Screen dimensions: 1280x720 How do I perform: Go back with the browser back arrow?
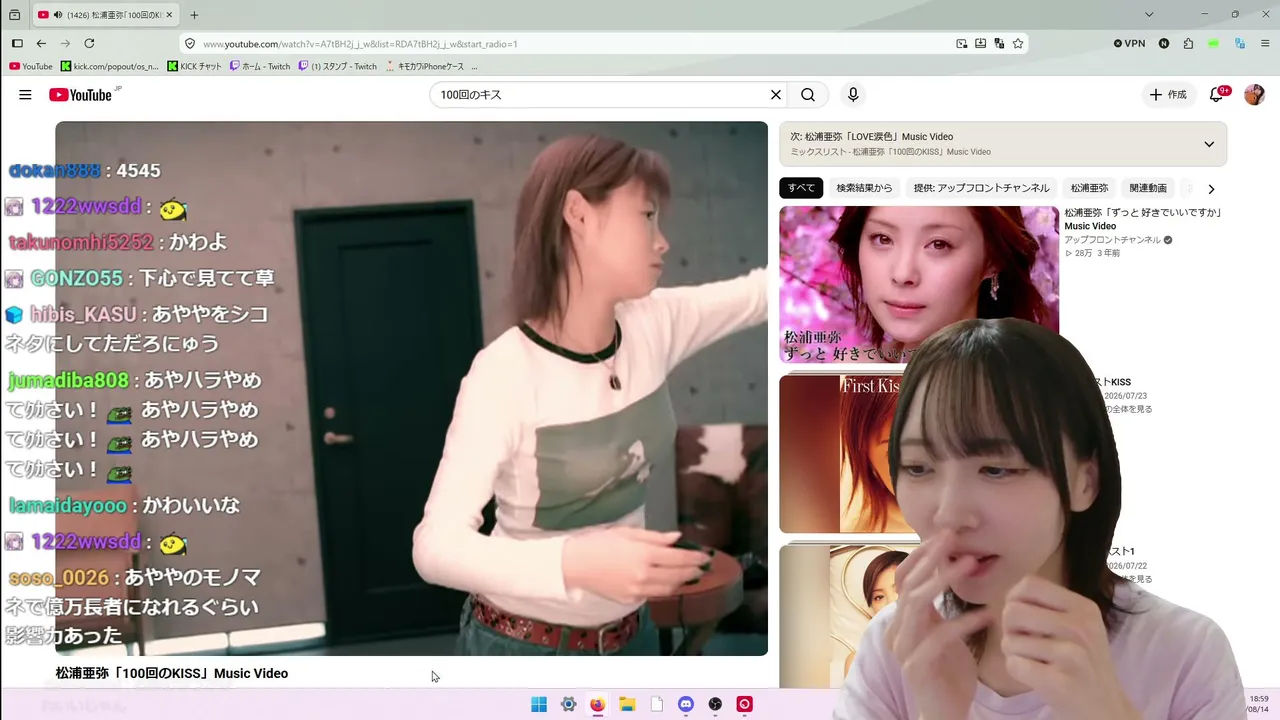41,44
